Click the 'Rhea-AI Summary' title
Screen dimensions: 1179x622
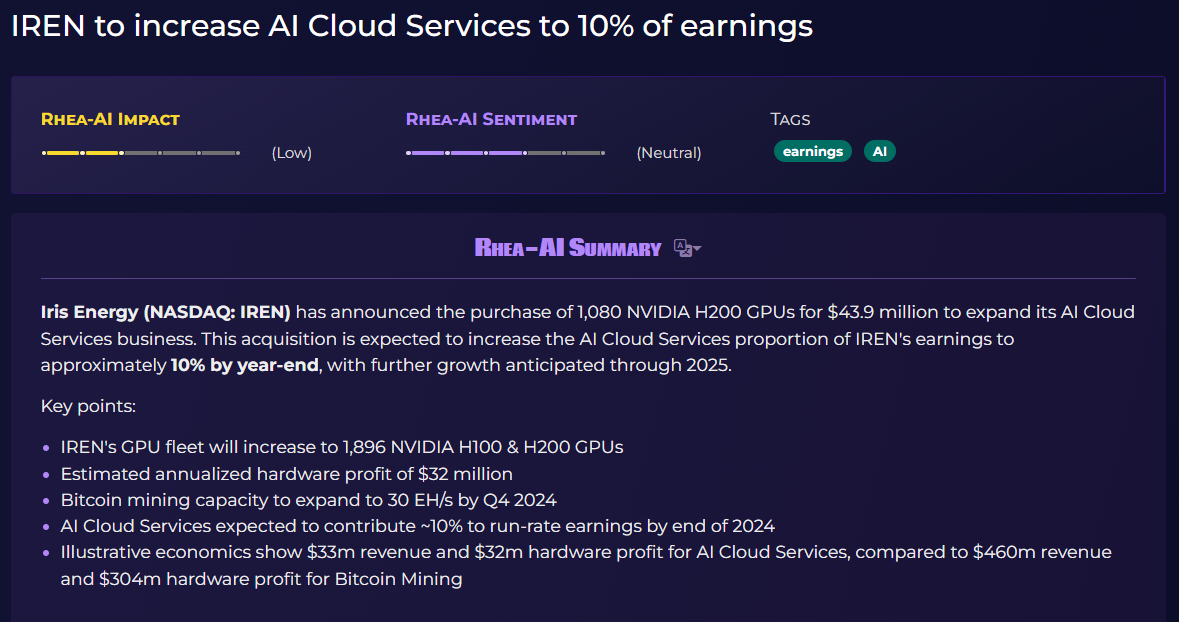568,247
